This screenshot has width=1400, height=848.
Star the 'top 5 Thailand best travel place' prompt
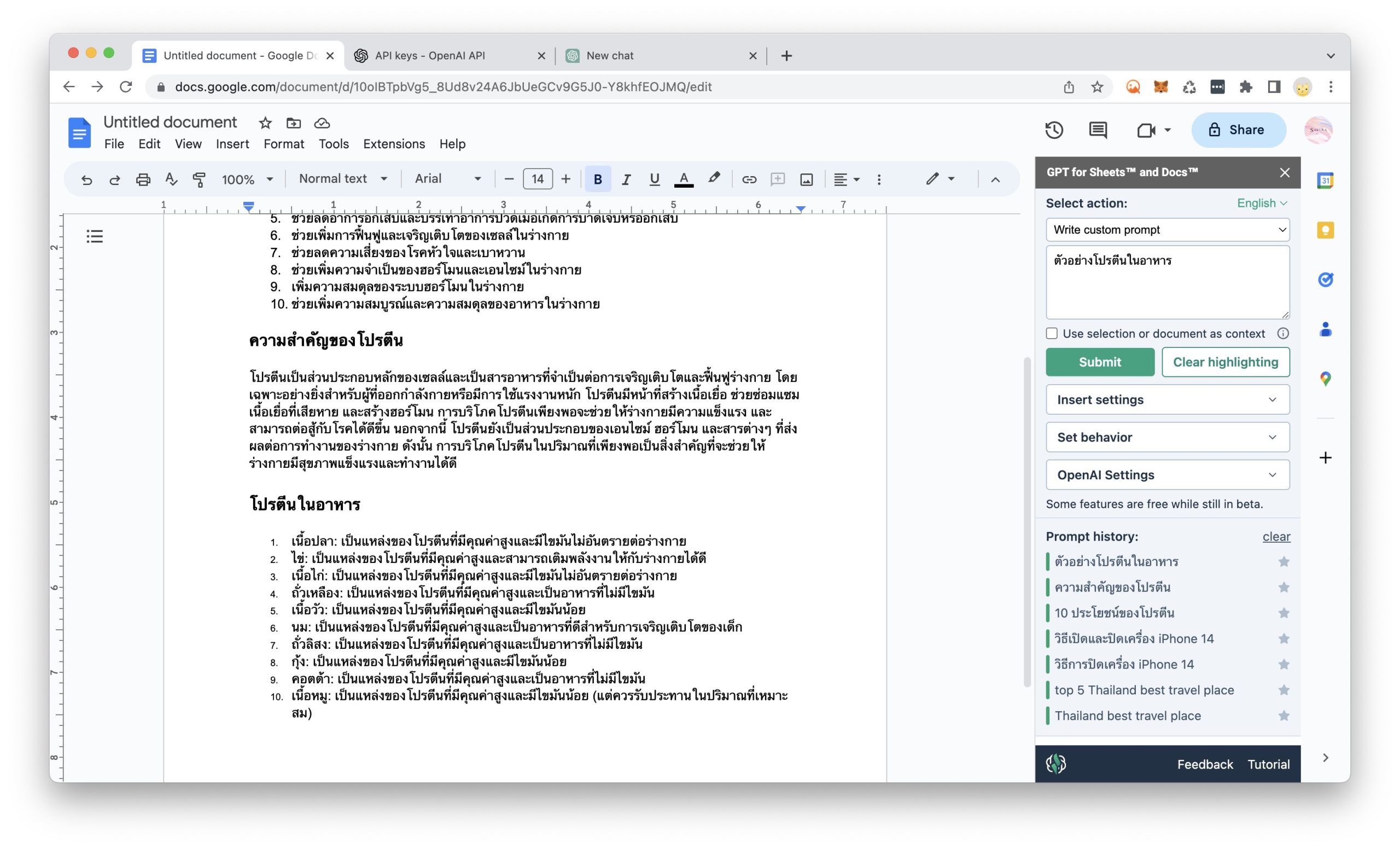[1284, 690]
